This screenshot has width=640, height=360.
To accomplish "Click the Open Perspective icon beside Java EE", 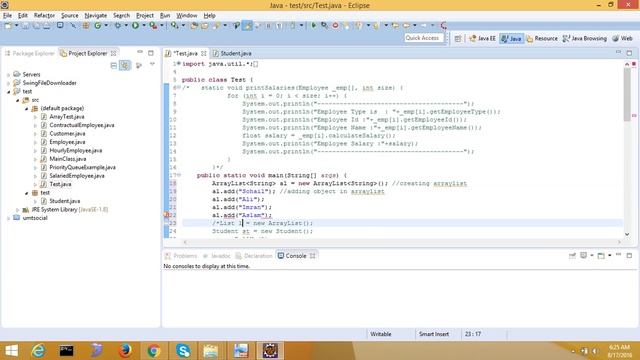I will [x=458, y=38].
